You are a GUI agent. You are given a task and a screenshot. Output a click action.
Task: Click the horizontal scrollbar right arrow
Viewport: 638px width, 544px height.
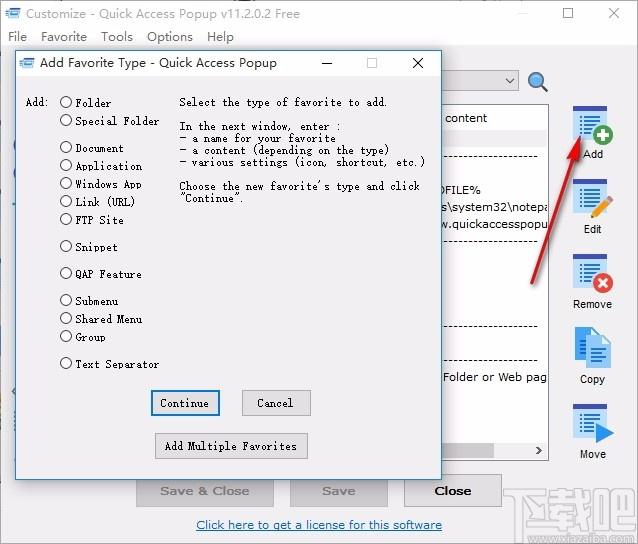coord(539,450)
